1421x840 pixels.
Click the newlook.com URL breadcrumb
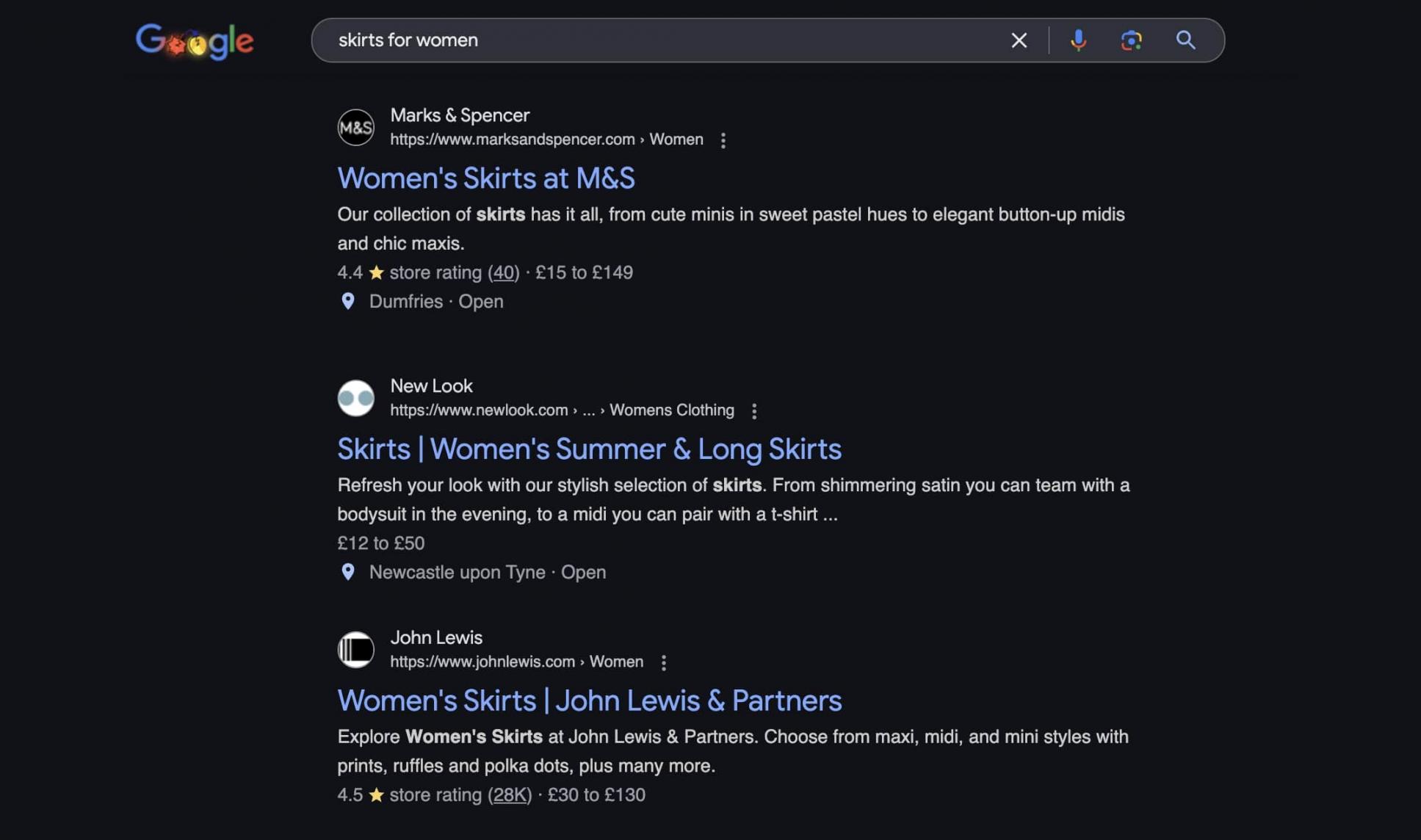pos(562,410)
